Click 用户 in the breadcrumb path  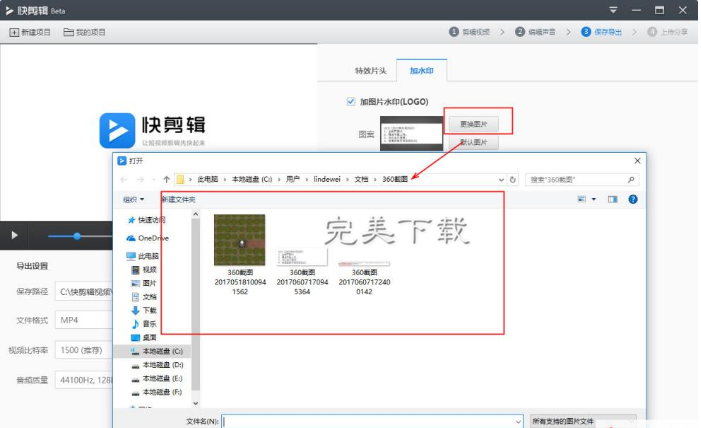[x=293, y=179]
